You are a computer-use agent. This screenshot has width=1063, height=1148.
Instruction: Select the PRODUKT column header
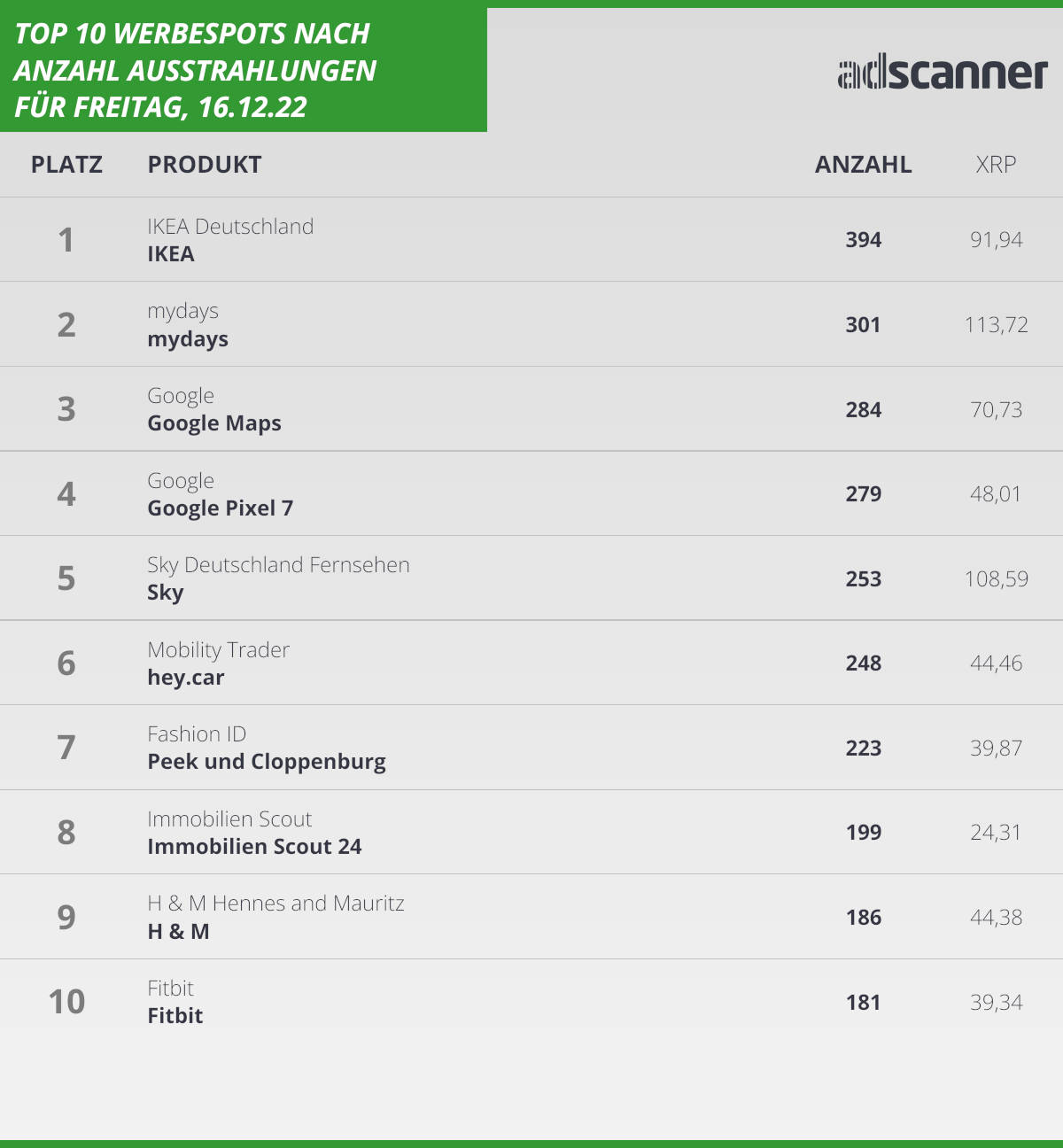coord(205,165)
